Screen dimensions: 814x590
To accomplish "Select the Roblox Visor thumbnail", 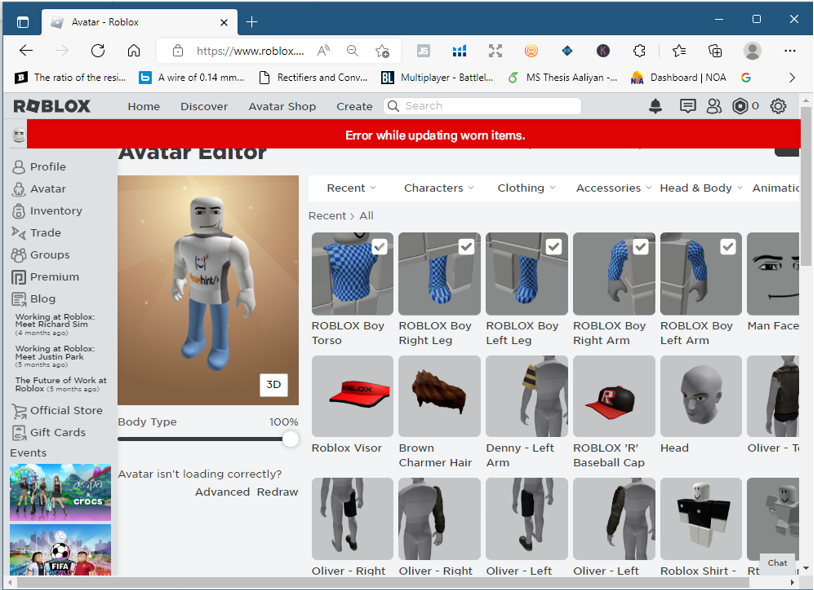I will pos(352,396).
